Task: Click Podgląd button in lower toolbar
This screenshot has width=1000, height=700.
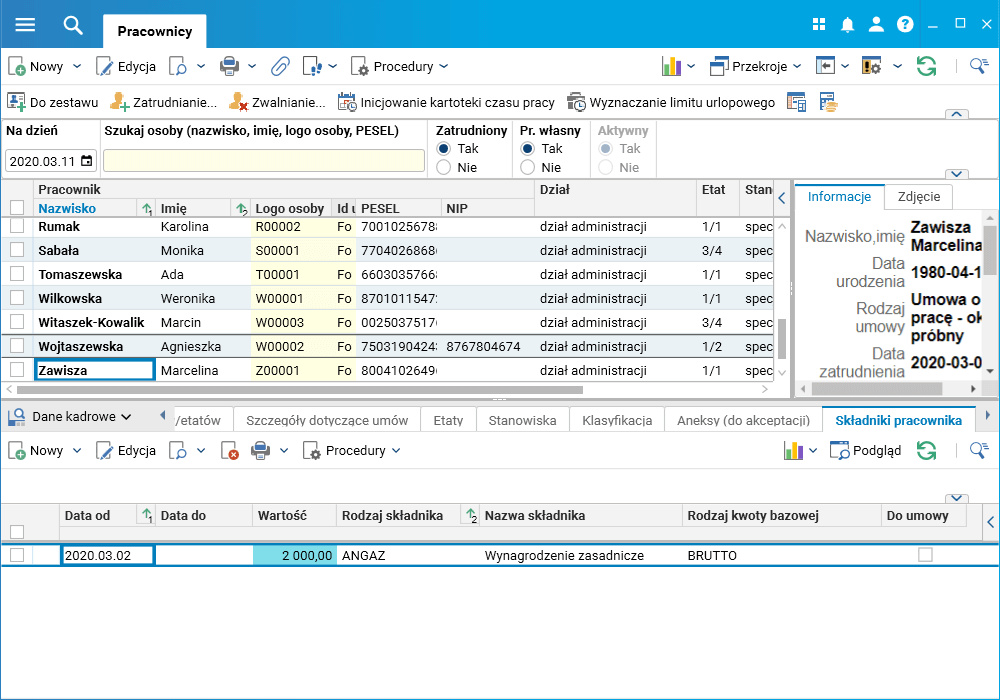Action: [x=865, y=451]
